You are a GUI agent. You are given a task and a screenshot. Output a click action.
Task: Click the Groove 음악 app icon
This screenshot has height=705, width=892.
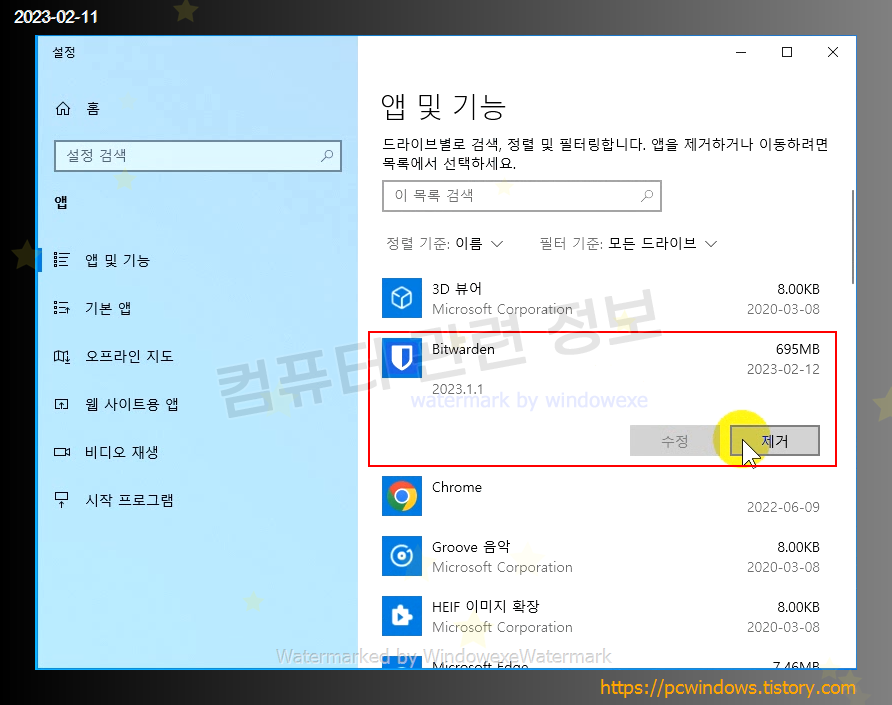tap(402, 556)
